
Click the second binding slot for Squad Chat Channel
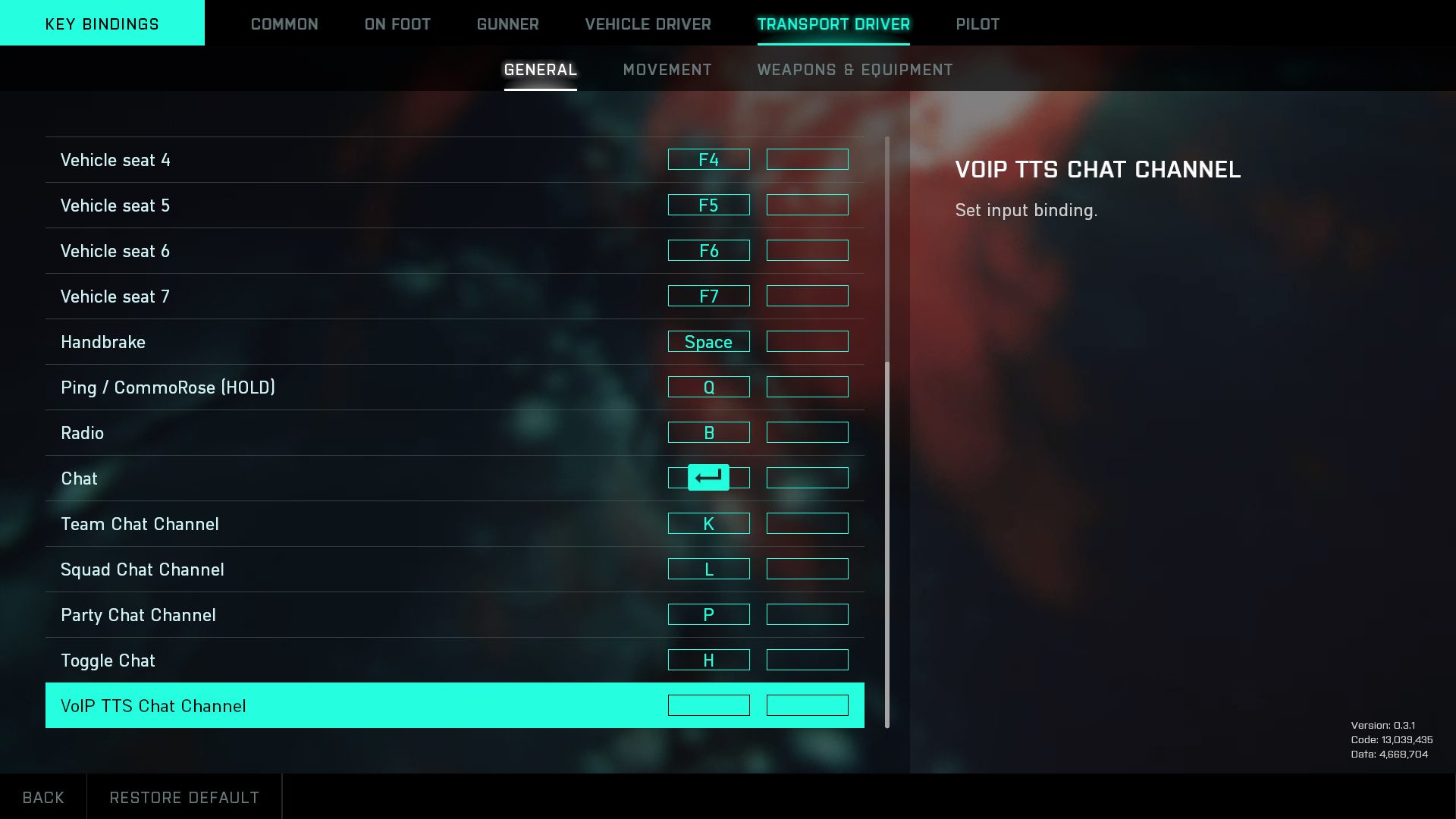807,569
